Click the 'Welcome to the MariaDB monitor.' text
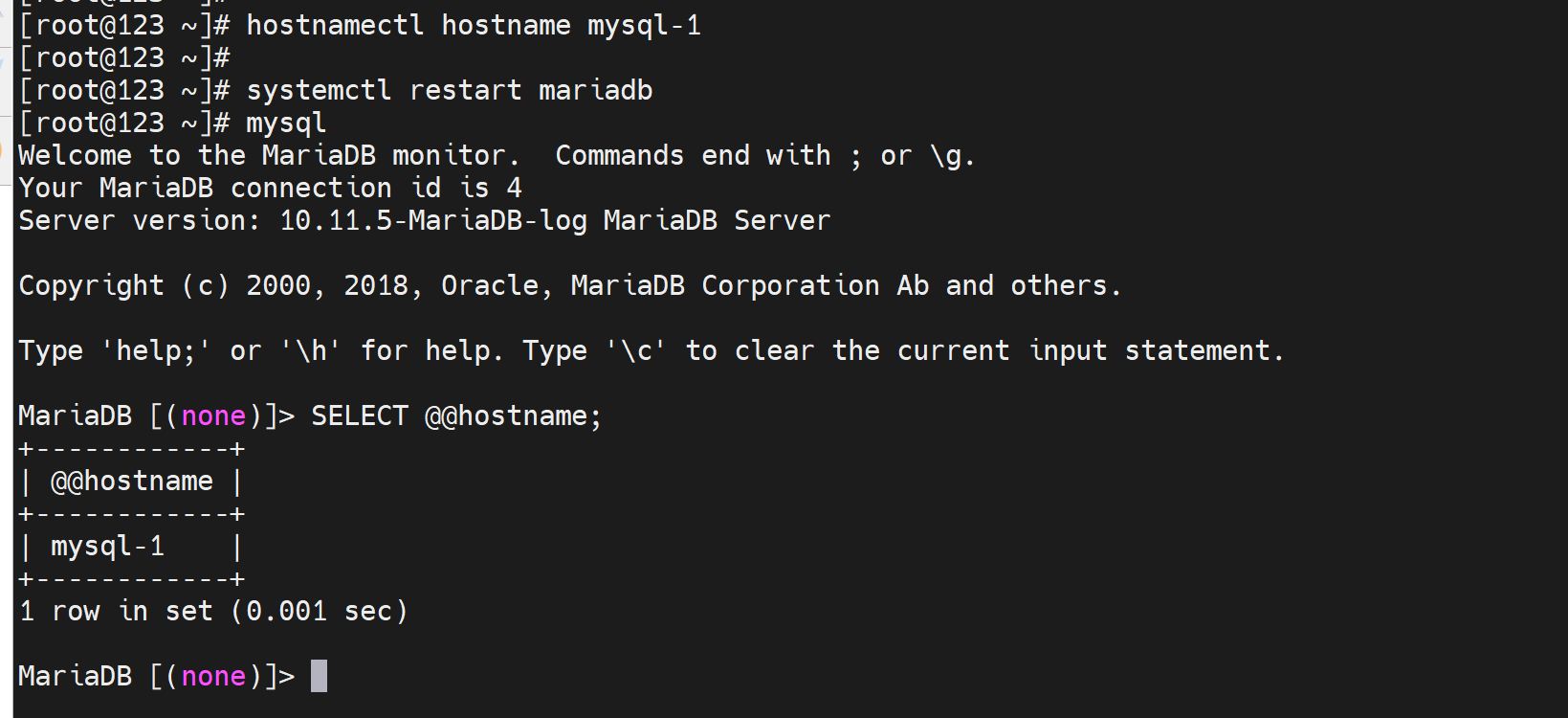The width and height of the screenshot is (1568, 718). click(269, 156)
